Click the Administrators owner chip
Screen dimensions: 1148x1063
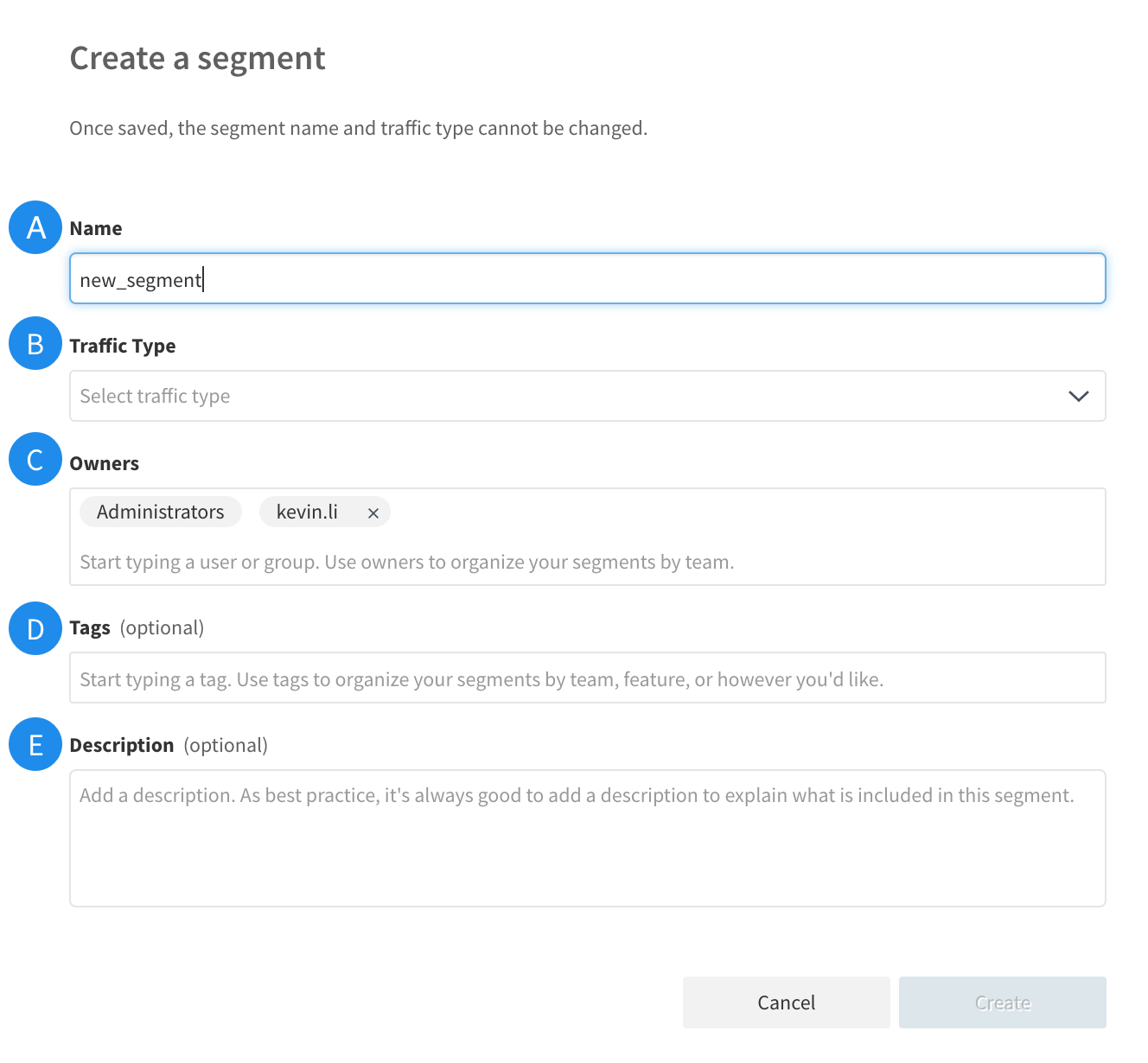[x=161, y=512]
